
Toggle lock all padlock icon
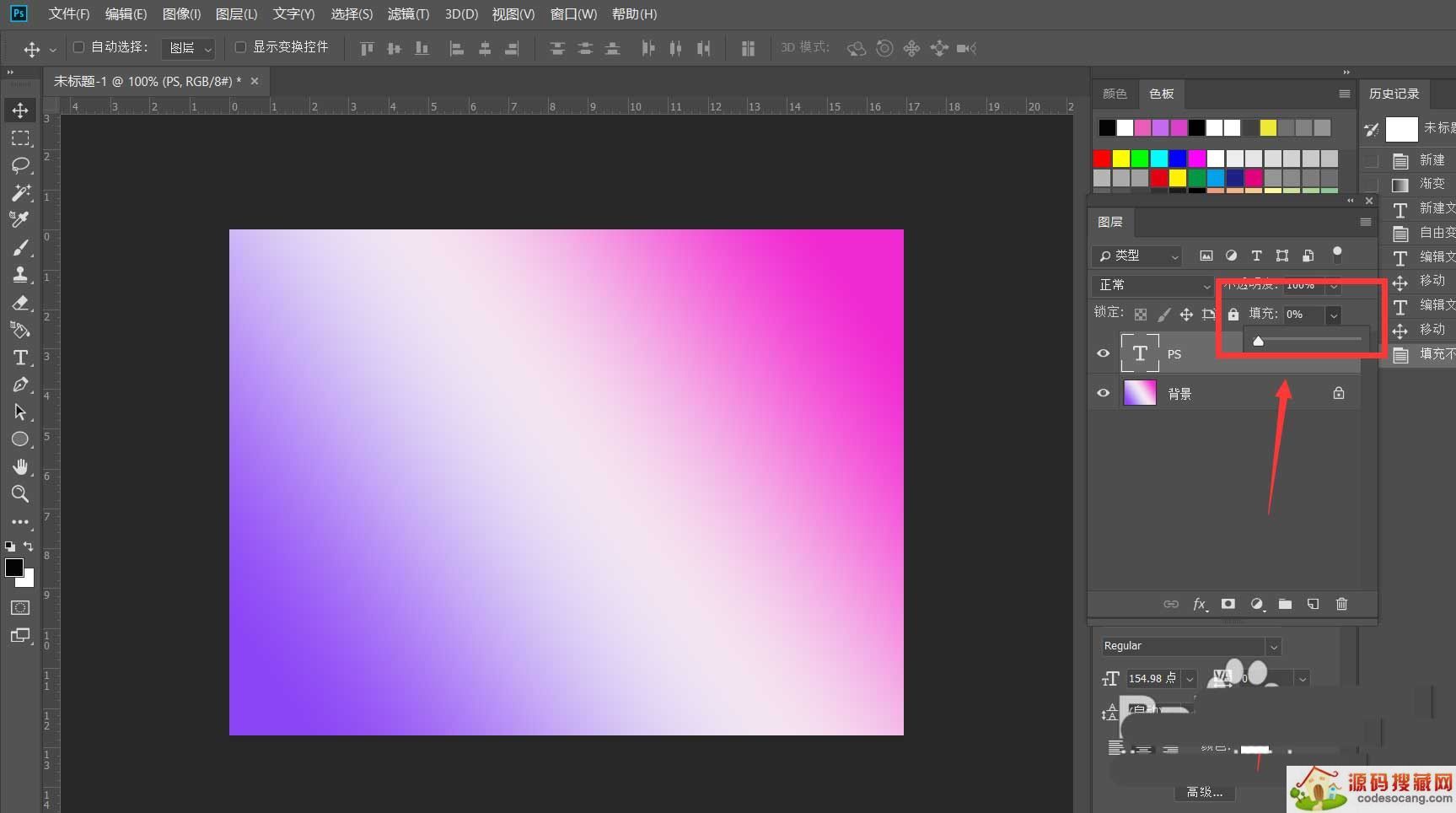point(1233,315)
